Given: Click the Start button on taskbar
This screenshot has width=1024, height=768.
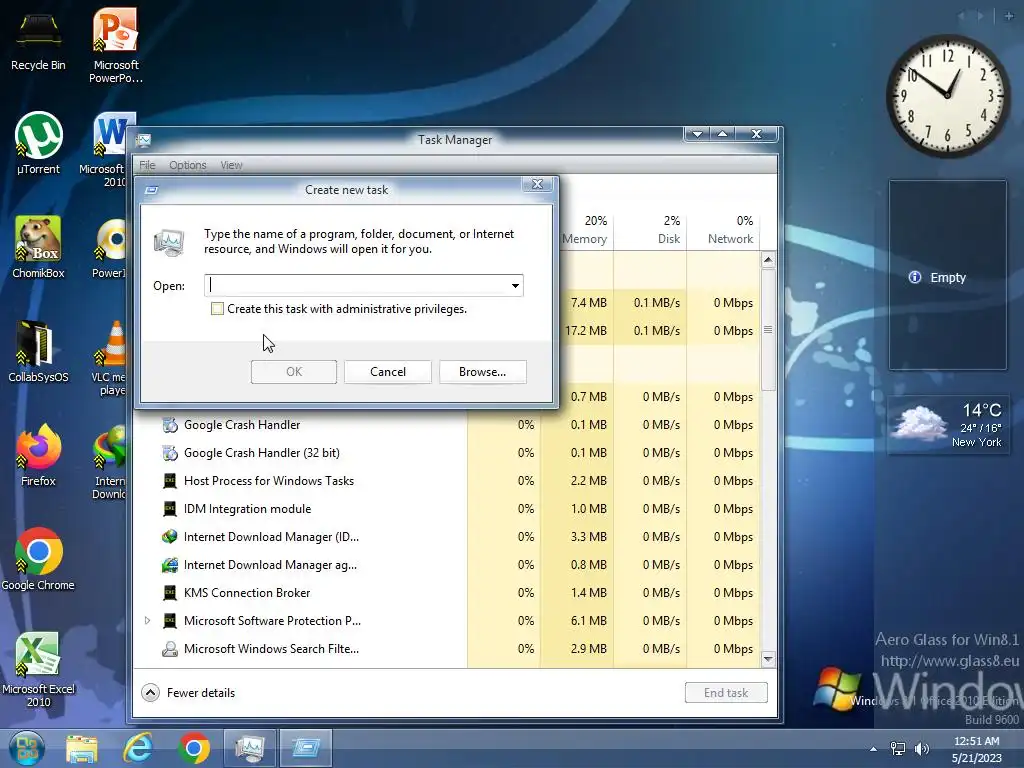Looking at the screenshot, I should (x=27, y=748).
